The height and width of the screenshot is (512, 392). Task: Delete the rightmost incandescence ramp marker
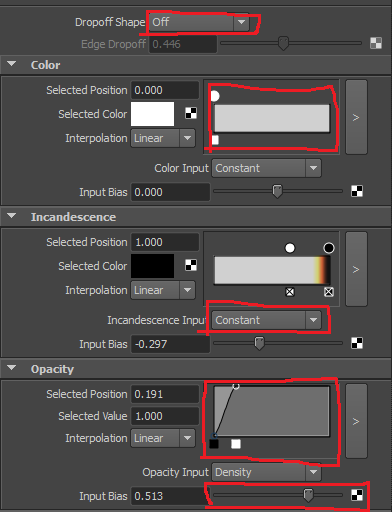click(x=329, y=292)
